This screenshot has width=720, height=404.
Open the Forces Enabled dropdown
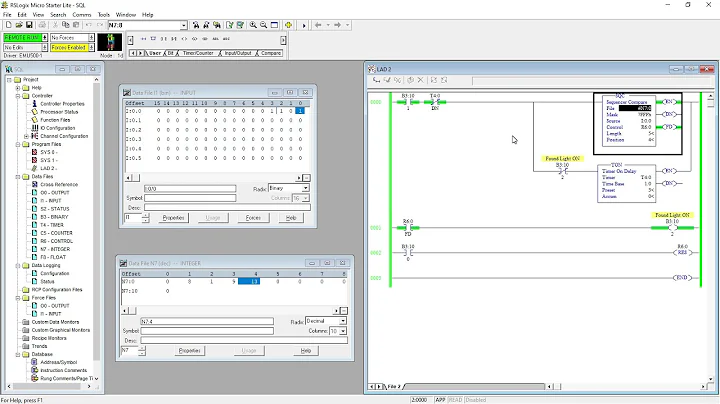click(x=91, y=47)
